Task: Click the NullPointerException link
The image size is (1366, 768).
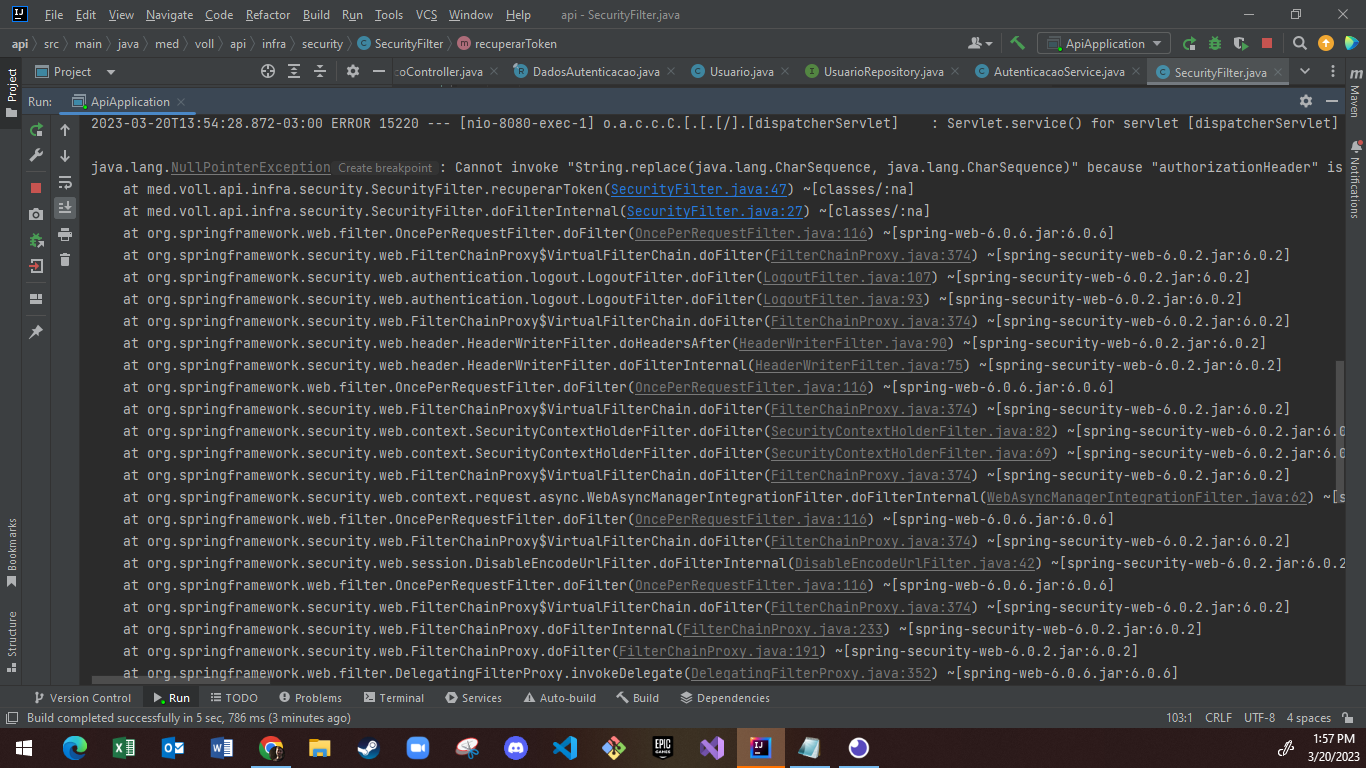Action: [250, 167]
